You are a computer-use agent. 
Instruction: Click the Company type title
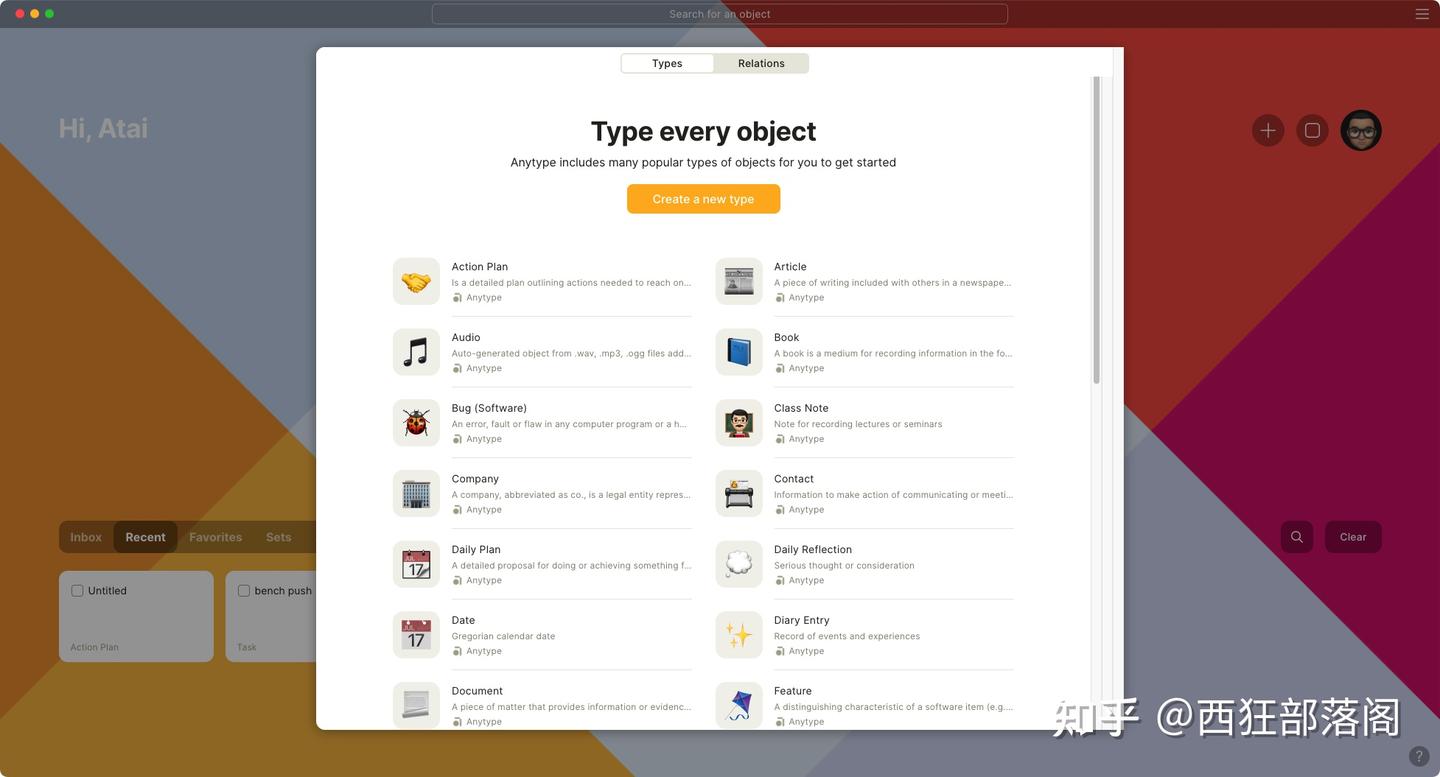[475, 479]
